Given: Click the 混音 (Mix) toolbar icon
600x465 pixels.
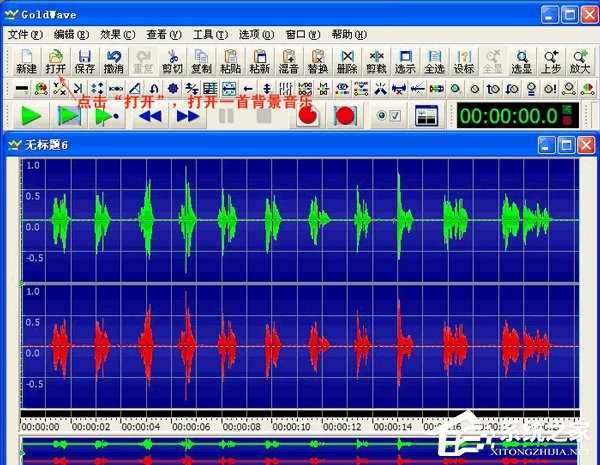Looking at the screenshot, I should [x=289, y=61].
